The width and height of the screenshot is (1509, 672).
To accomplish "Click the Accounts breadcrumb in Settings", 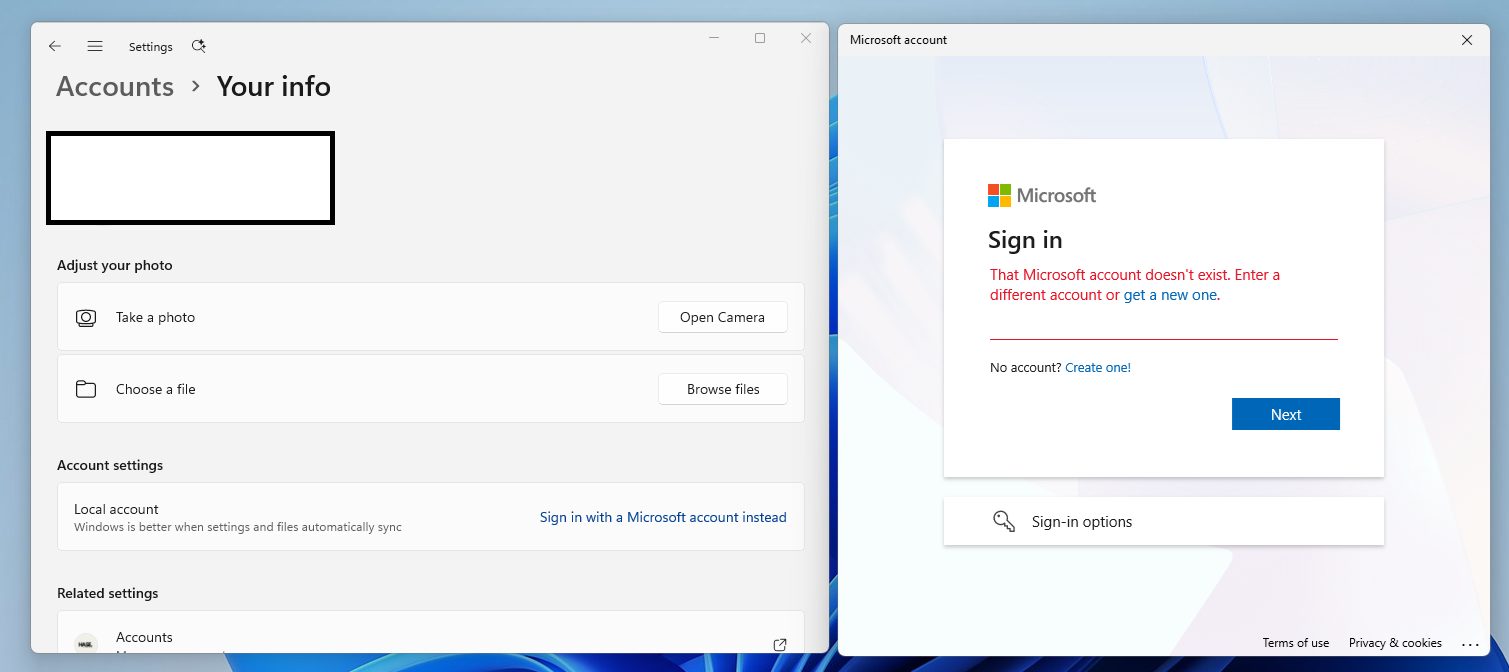I will point(115,87).
